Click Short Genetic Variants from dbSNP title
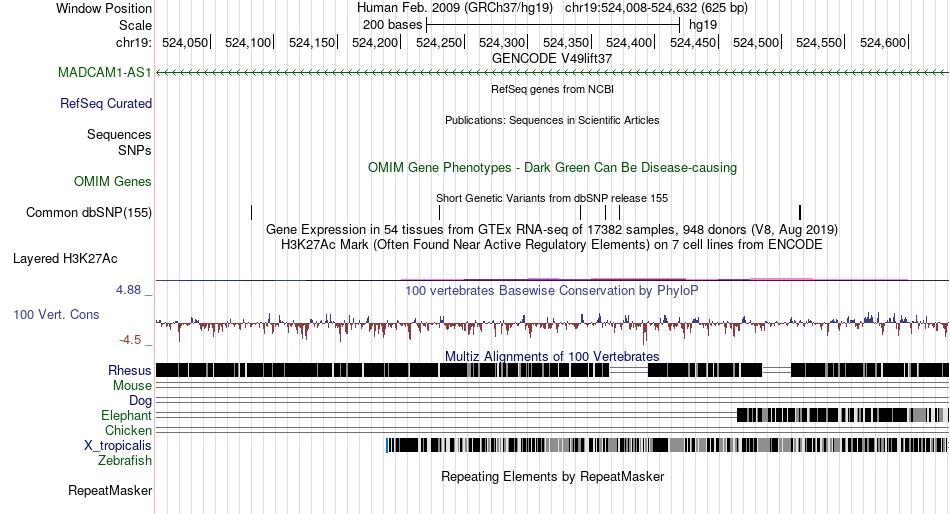 point(552,198)
